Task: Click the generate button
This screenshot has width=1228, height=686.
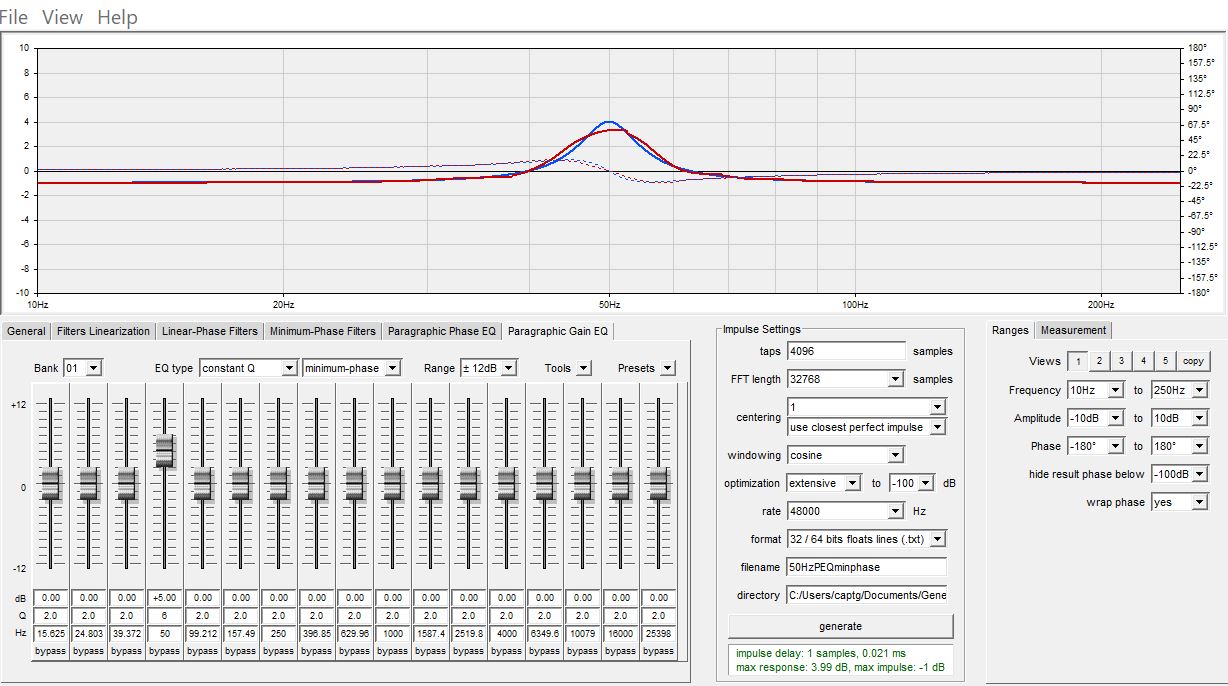Action: (x=840, y=626)
